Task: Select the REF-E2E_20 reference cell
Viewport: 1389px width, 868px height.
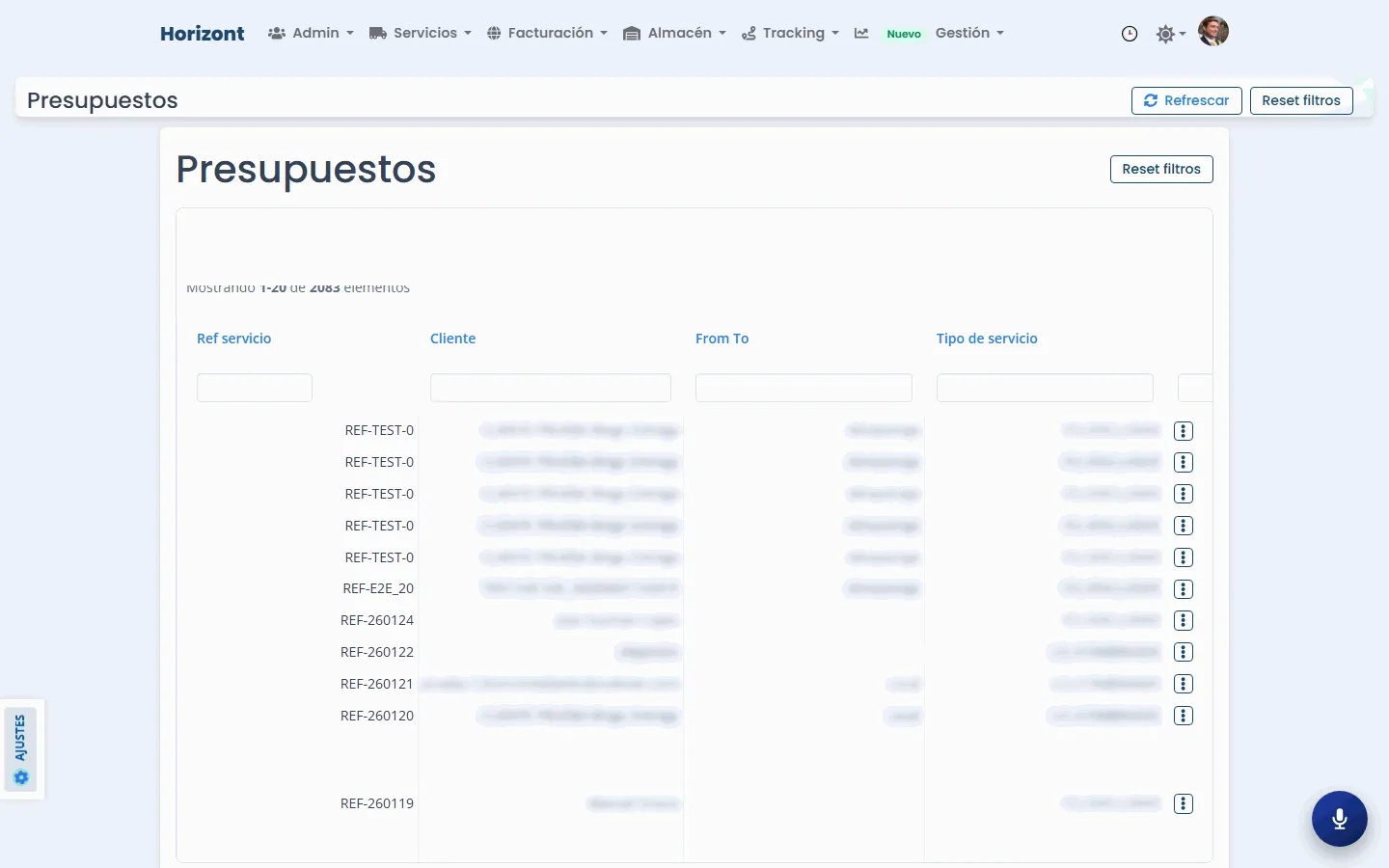Action: [378, 588]
